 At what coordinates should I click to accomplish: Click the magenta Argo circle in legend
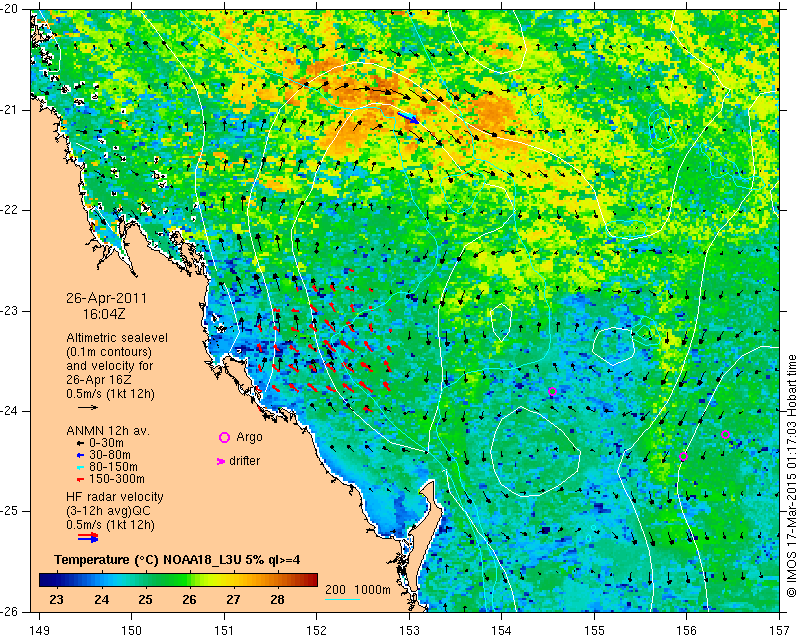tap(224, 437)
